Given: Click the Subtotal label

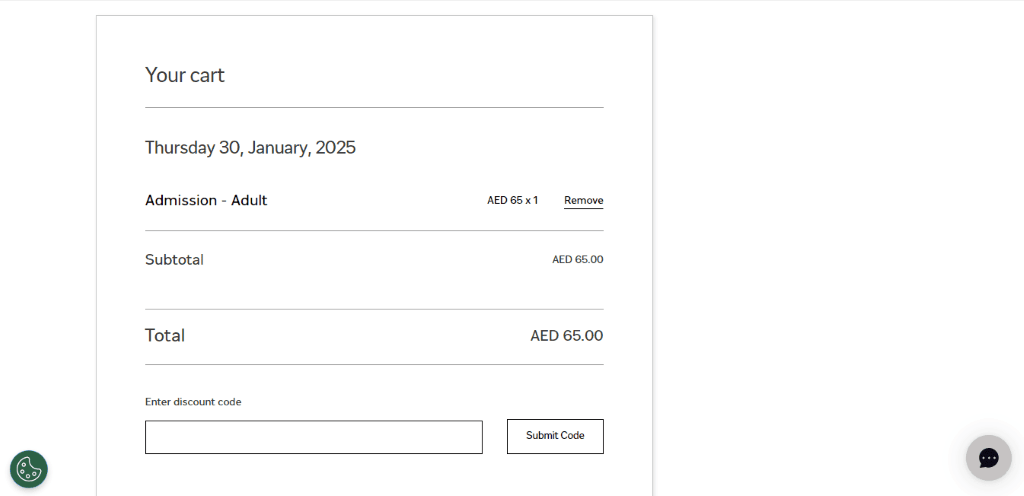Looking at the screenshot, I should 174,260.
